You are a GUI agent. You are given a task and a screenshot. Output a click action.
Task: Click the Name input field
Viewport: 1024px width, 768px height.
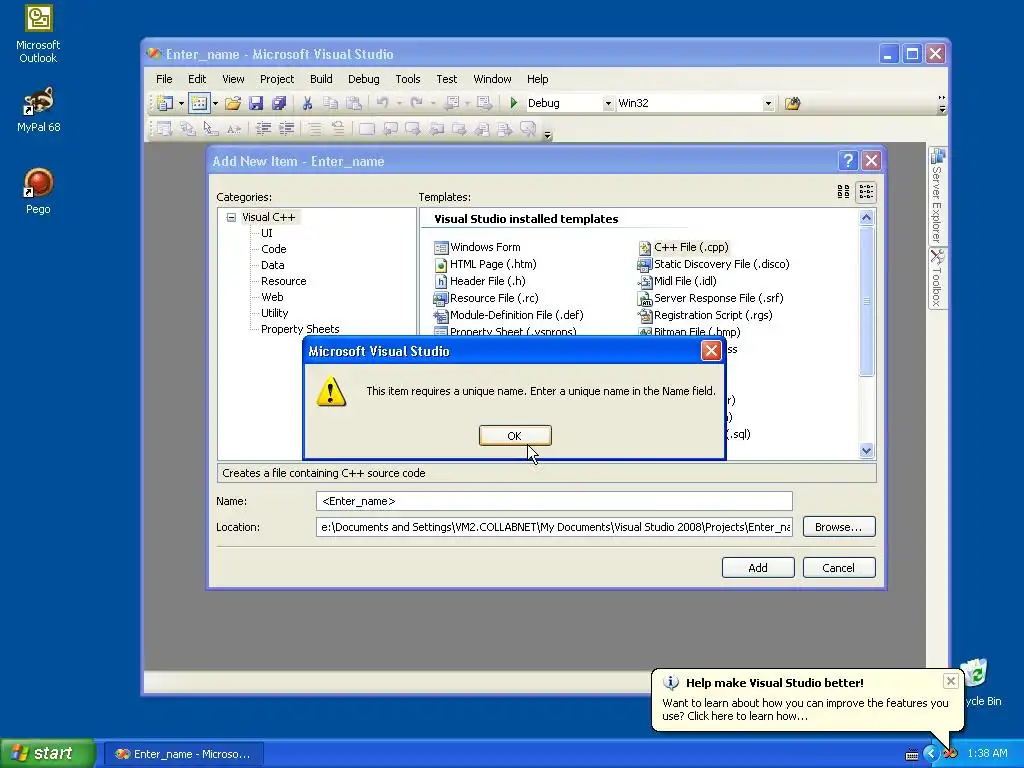(x=554, y=501)
